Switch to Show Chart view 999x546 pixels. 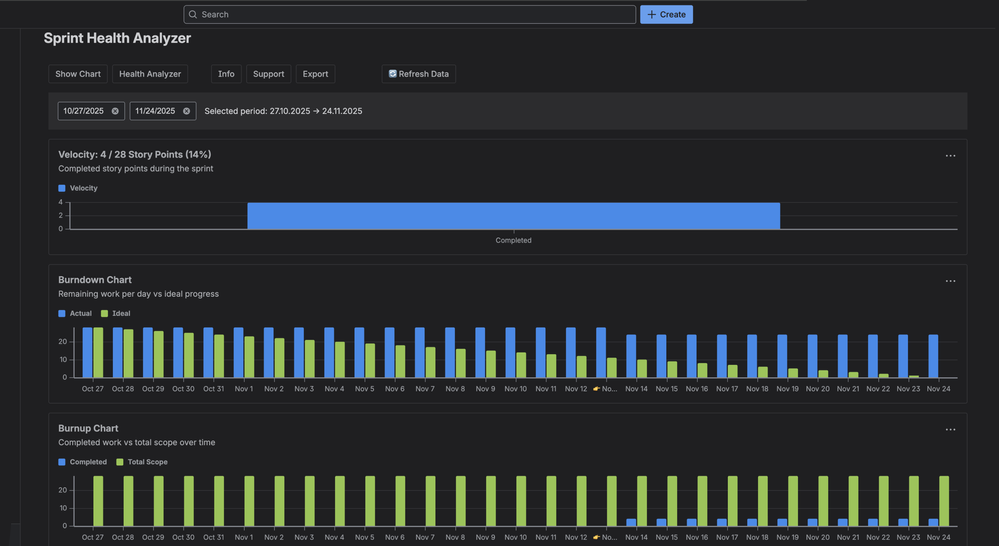tap(78, 74)
